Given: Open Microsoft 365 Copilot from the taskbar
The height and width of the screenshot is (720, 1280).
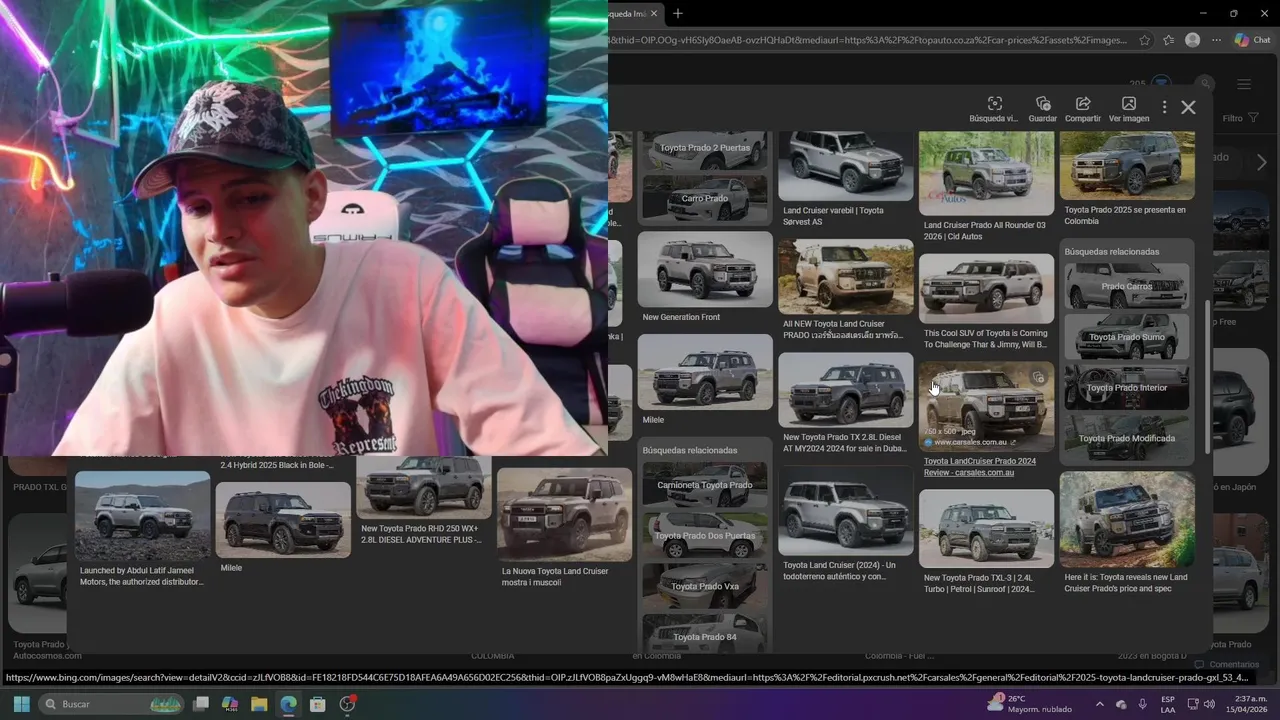Looking at the screenshot, I should tap(230, 704).
